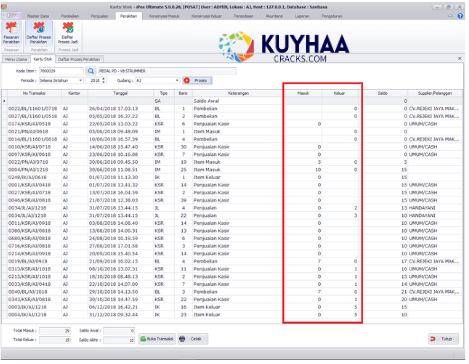Close the Kartu Stok tab panel X
Screen dimensions: 469x364
pyautogui.click(x=460, y=58)
